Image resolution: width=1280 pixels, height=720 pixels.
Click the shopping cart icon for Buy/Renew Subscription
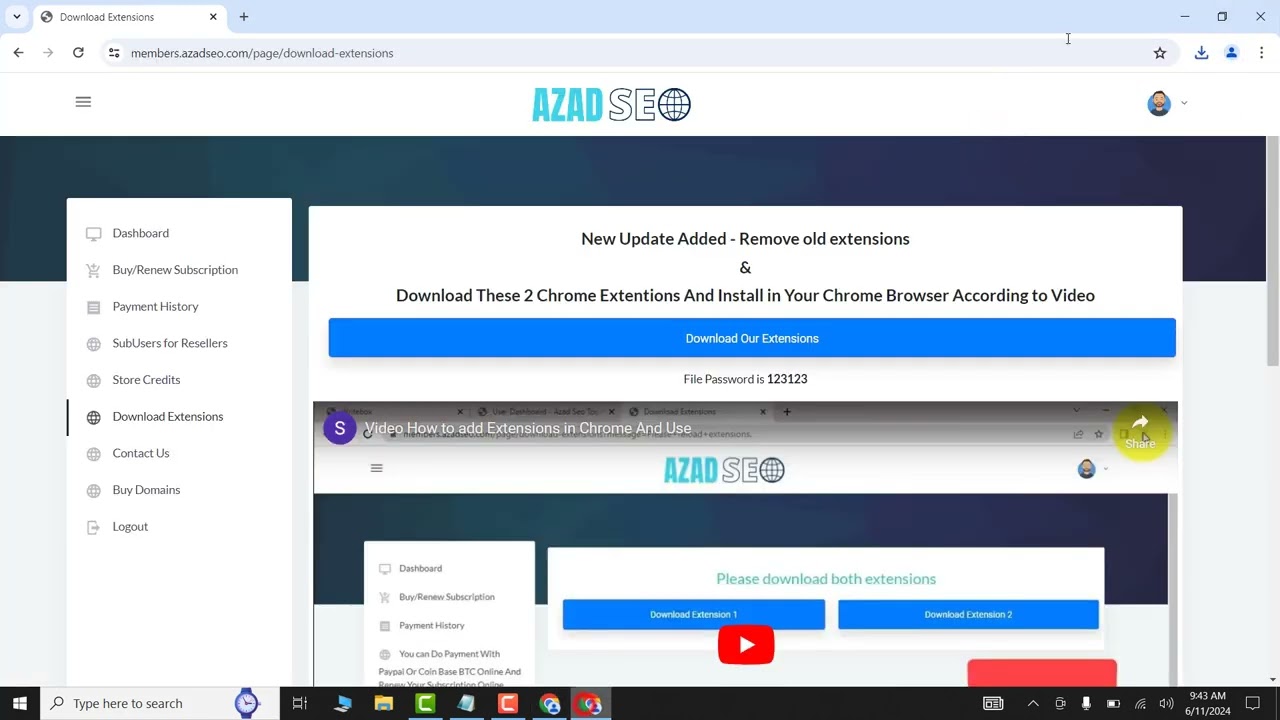pos(93,271)
